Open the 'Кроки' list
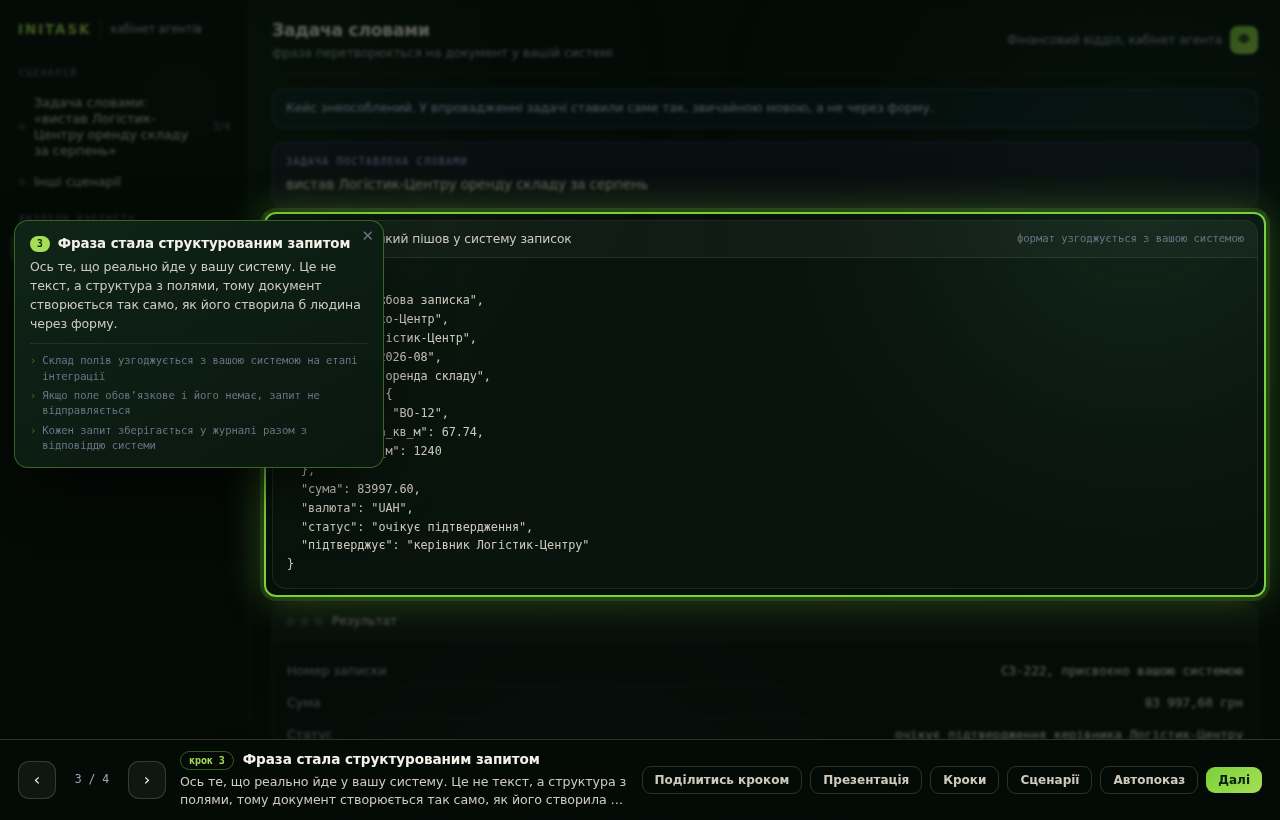Viewport: 1280px width, 820px height. click(x=964, y=780)
